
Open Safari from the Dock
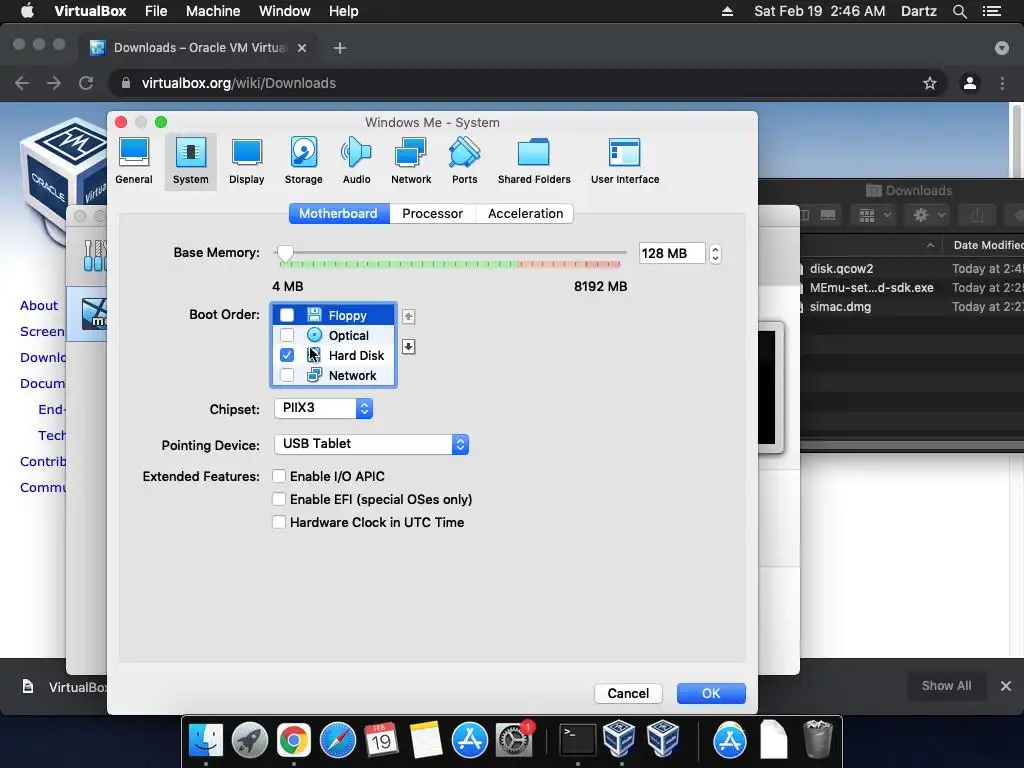[x=337, y=740]
